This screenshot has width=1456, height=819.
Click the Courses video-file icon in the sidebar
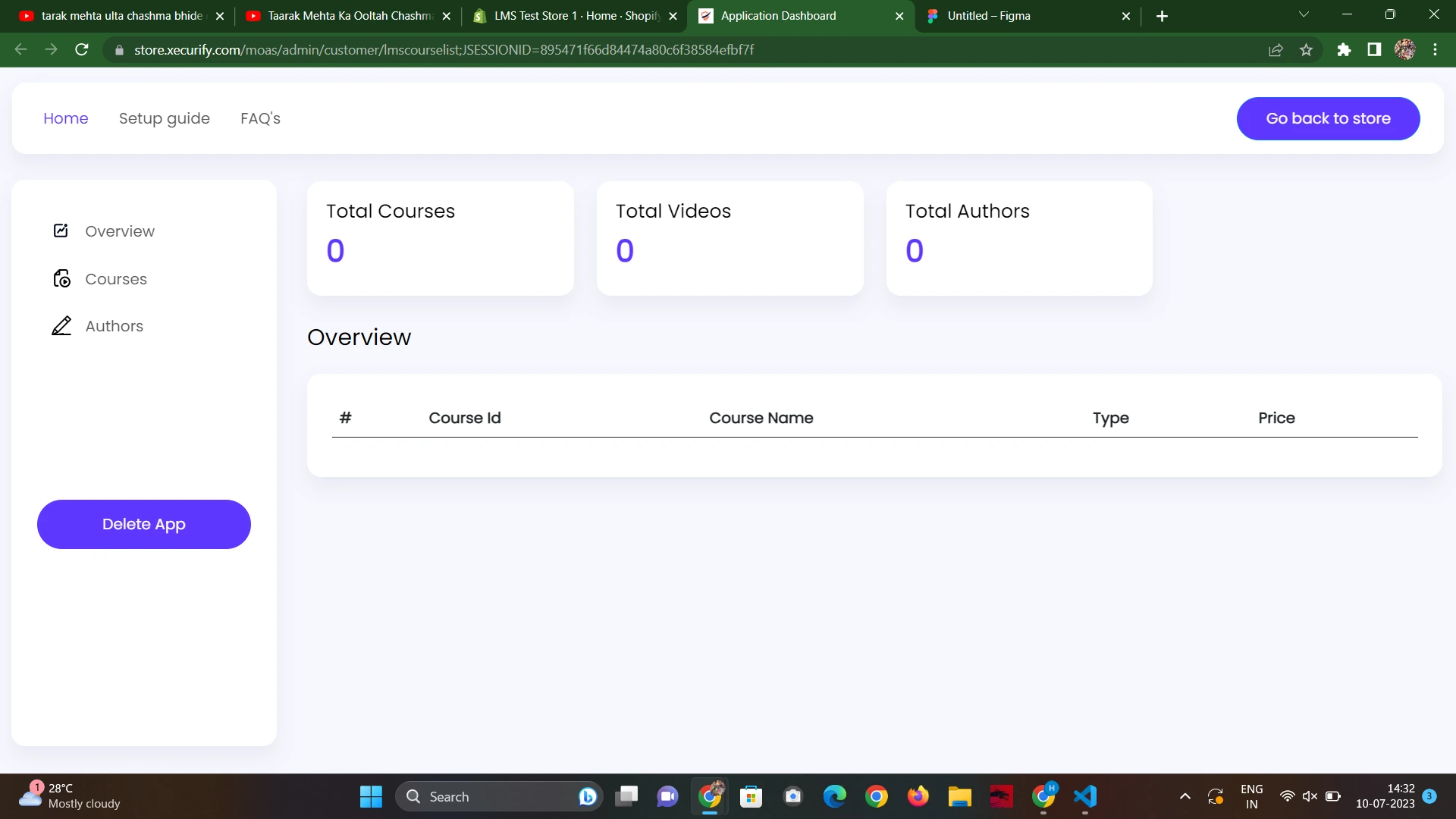pyautogui.click(x=61, y=278)
